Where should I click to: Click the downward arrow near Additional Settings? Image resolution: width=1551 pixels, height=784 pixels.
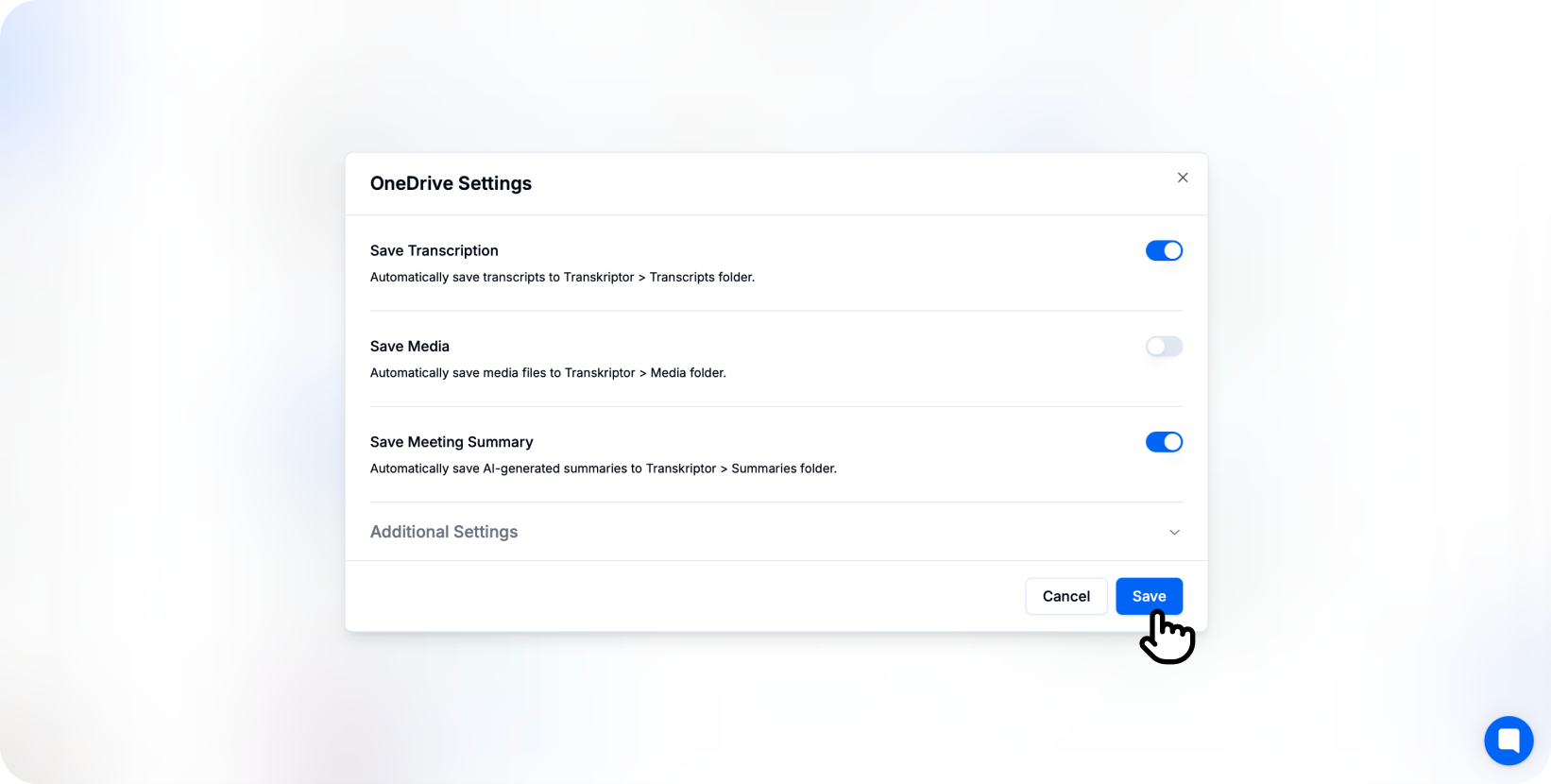pos(1174,532)
